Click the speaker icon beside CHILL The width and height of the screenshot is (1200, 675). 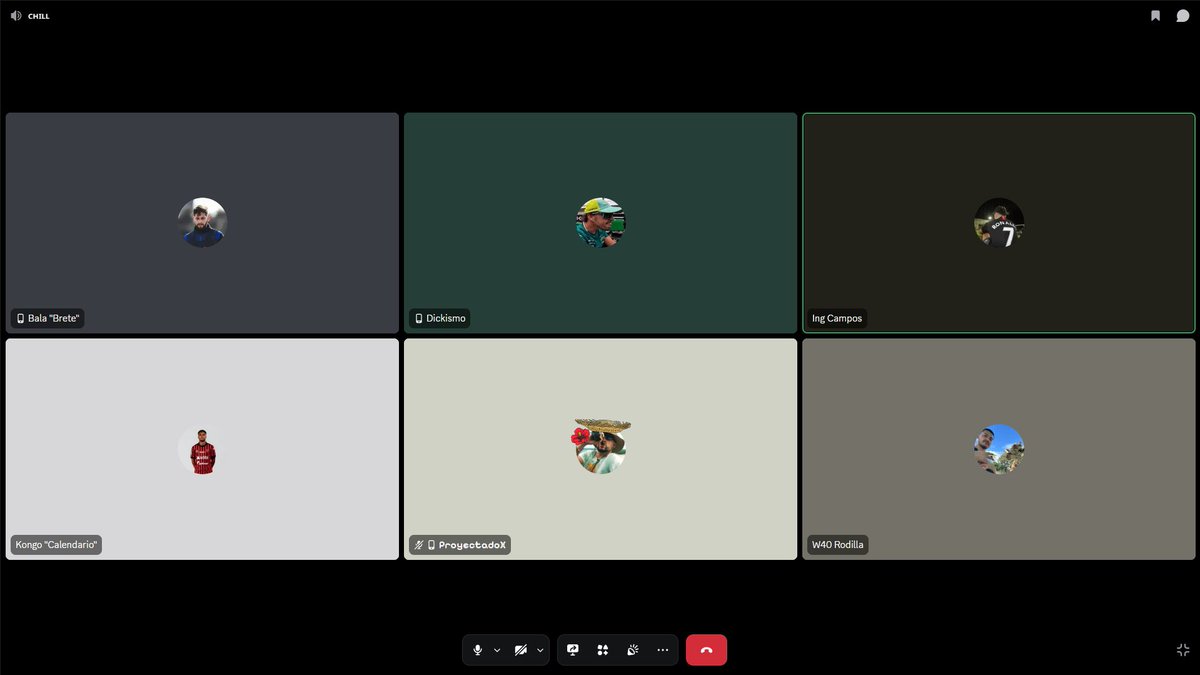(x=16, y=16)
